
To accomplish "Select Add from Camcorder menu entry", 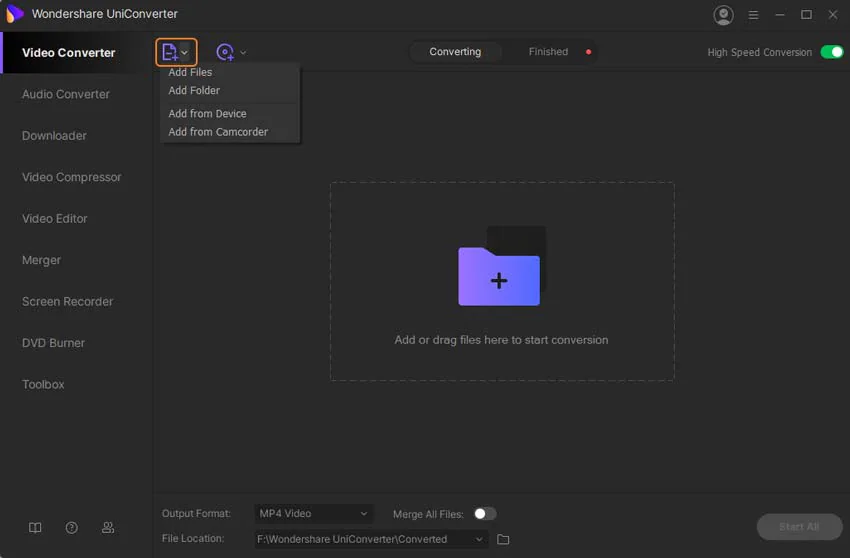I will click(218, 132).
